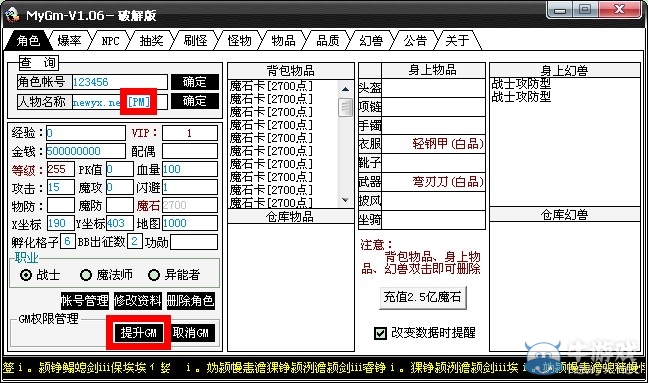Click the 地图 field showing 1000

[190, 223]
